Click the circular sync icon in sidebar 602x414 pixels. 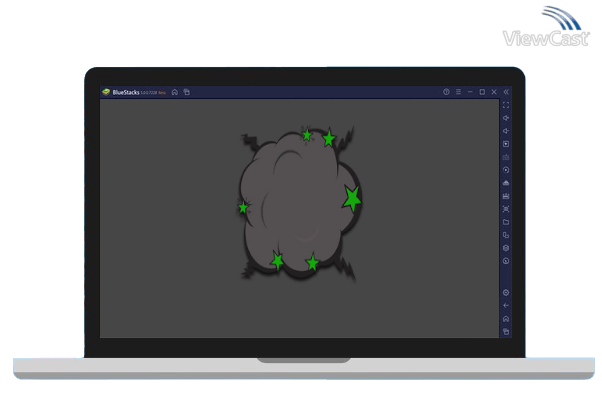coord(506,170)
